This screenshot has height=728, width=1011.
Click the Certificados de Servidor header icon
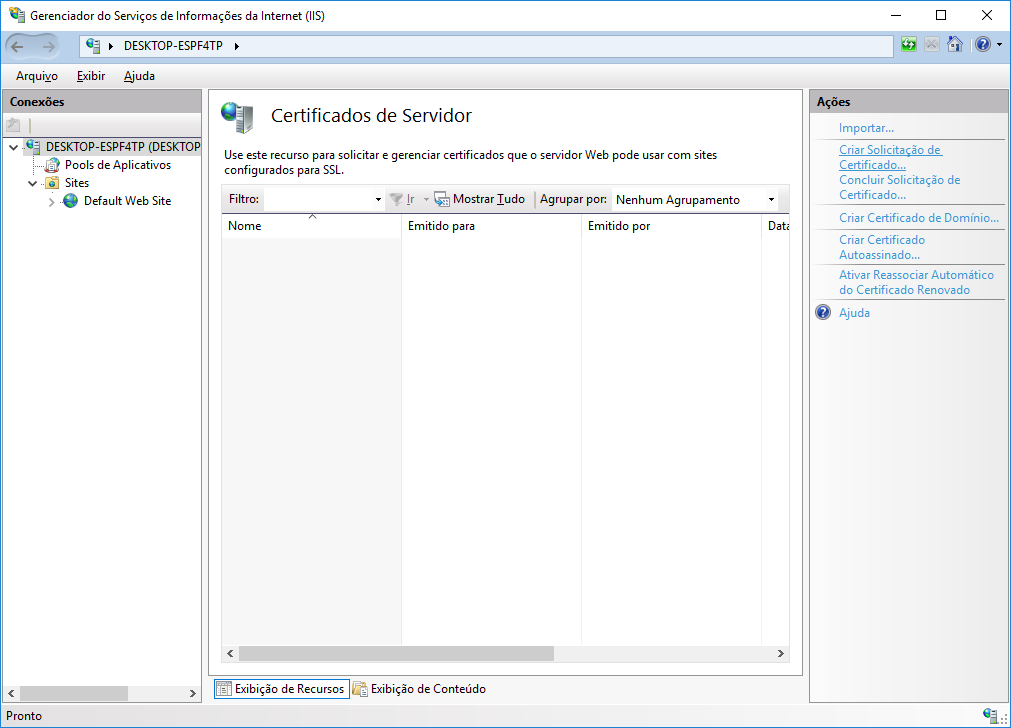pyautogui.click(x=237, y=116)
